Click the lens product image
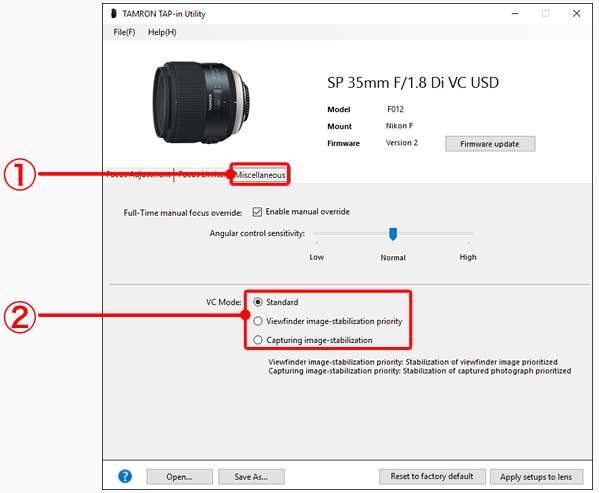The height and width of the screenshot is (493, 599). 202,102
